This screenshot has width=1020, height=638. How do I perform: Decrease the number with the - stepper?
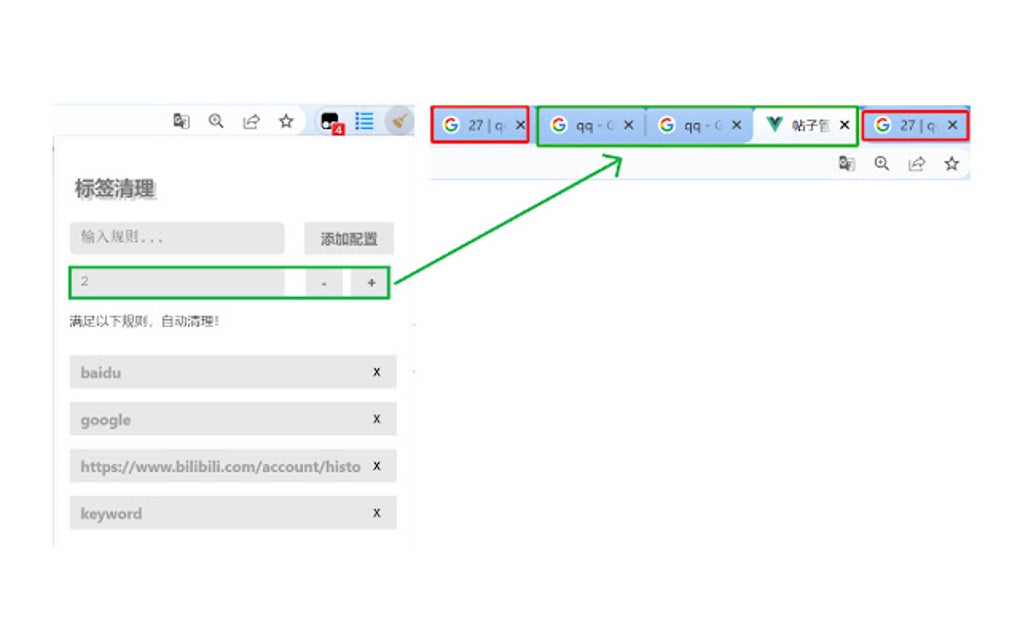tap(323, 282)
